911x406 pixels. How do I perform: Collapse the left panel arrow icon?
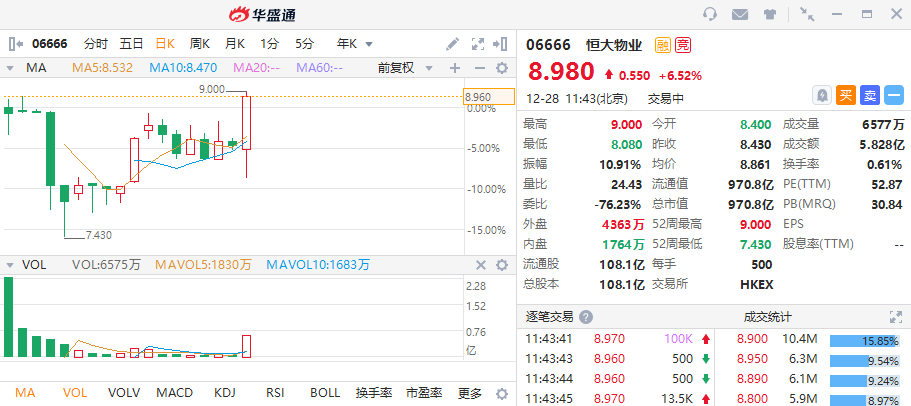16,44
